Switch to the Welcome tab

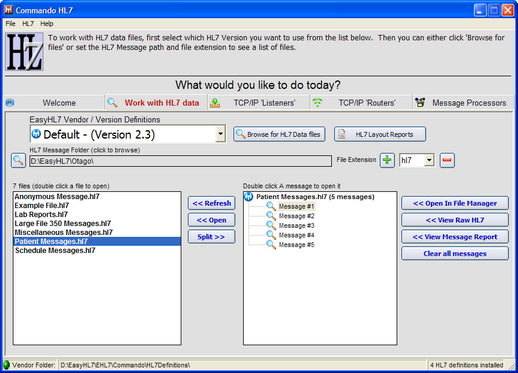tap(54, 103)
